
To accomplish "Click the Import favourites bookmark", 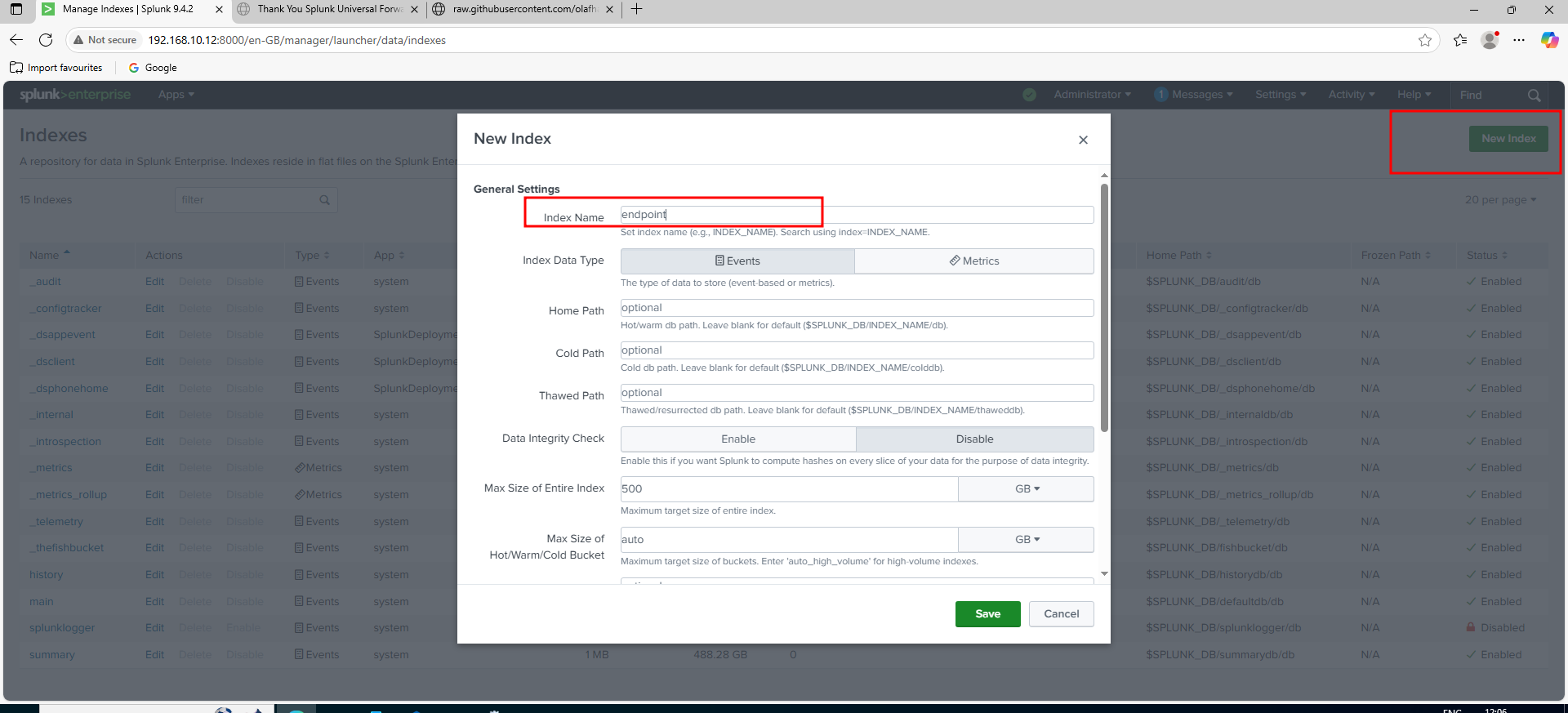I will click(56, 68).
